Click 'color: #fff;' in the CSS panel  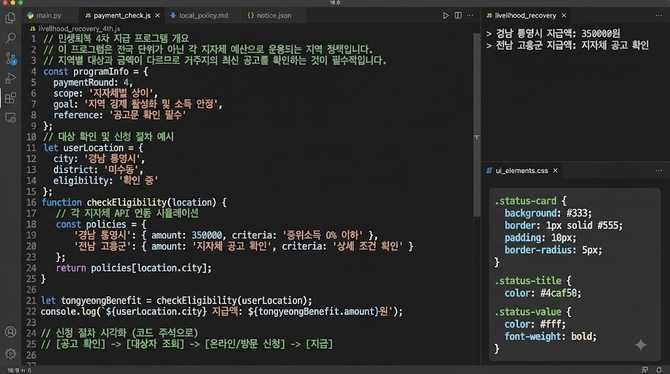click(x=535, y=324)
